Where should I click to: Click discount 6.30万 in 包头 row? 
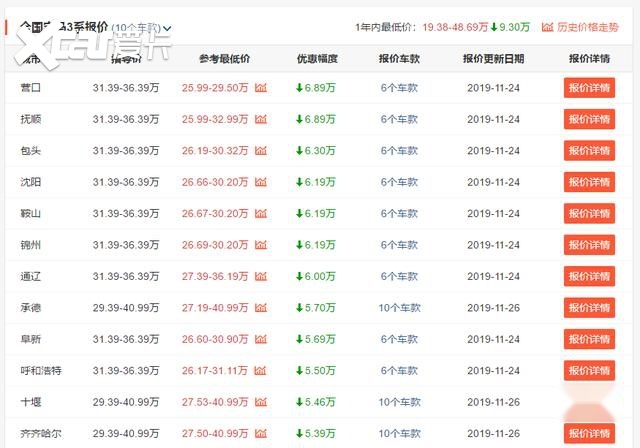pyautogui.click(x=316, y=151)
